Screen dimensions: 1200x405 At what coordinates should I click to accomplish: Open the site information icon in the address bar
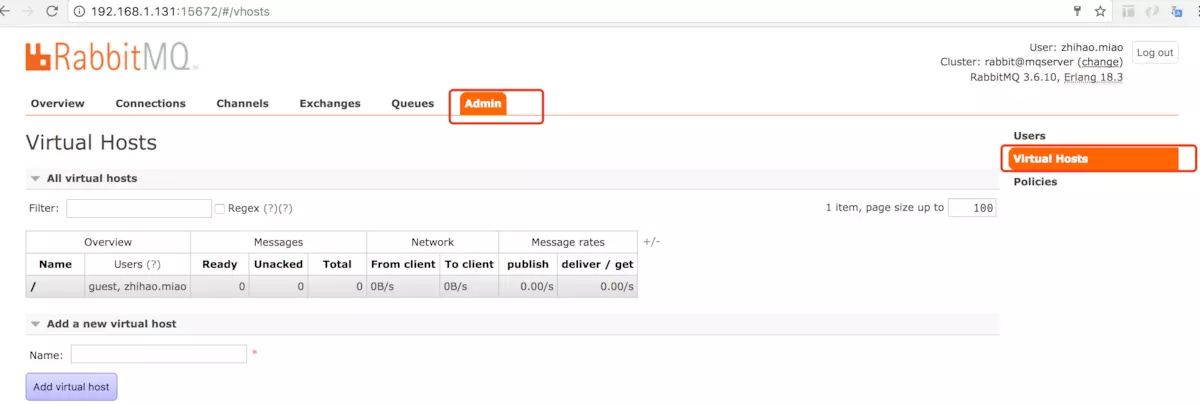[79, 12]
